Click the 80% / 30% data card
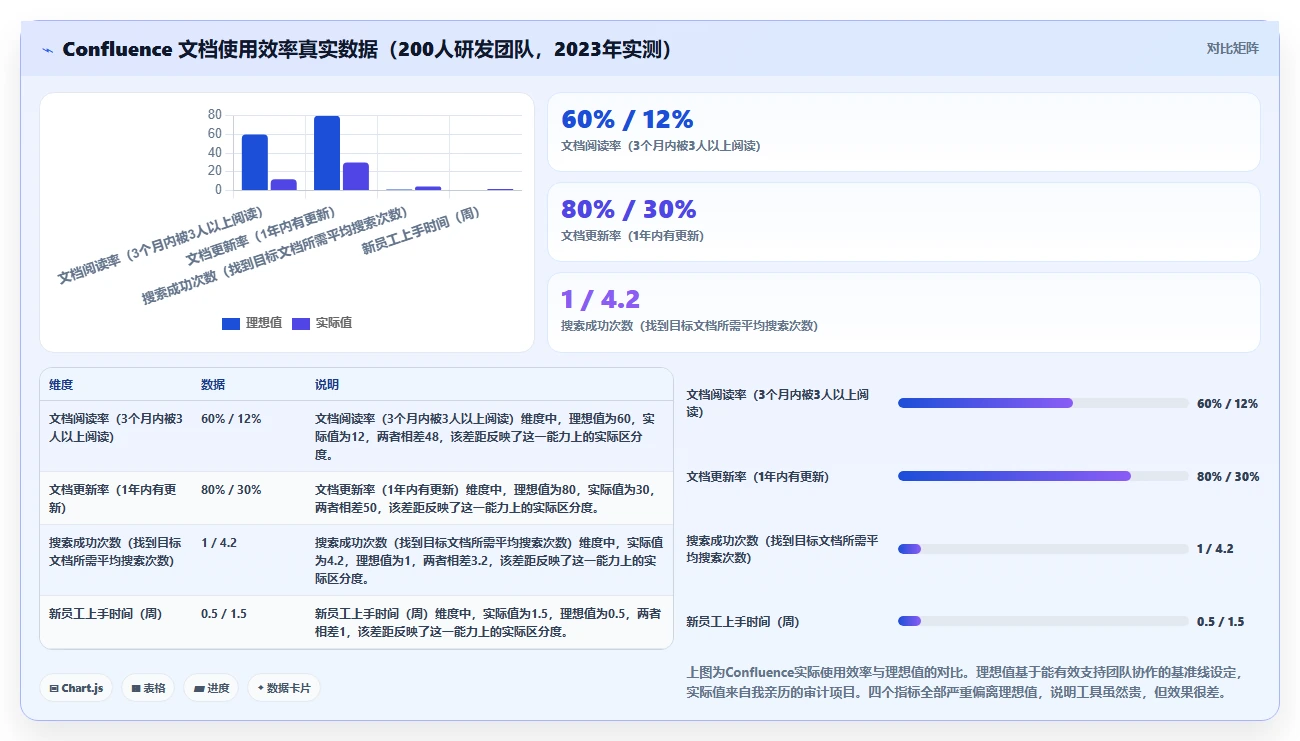 tap(904, 222)
